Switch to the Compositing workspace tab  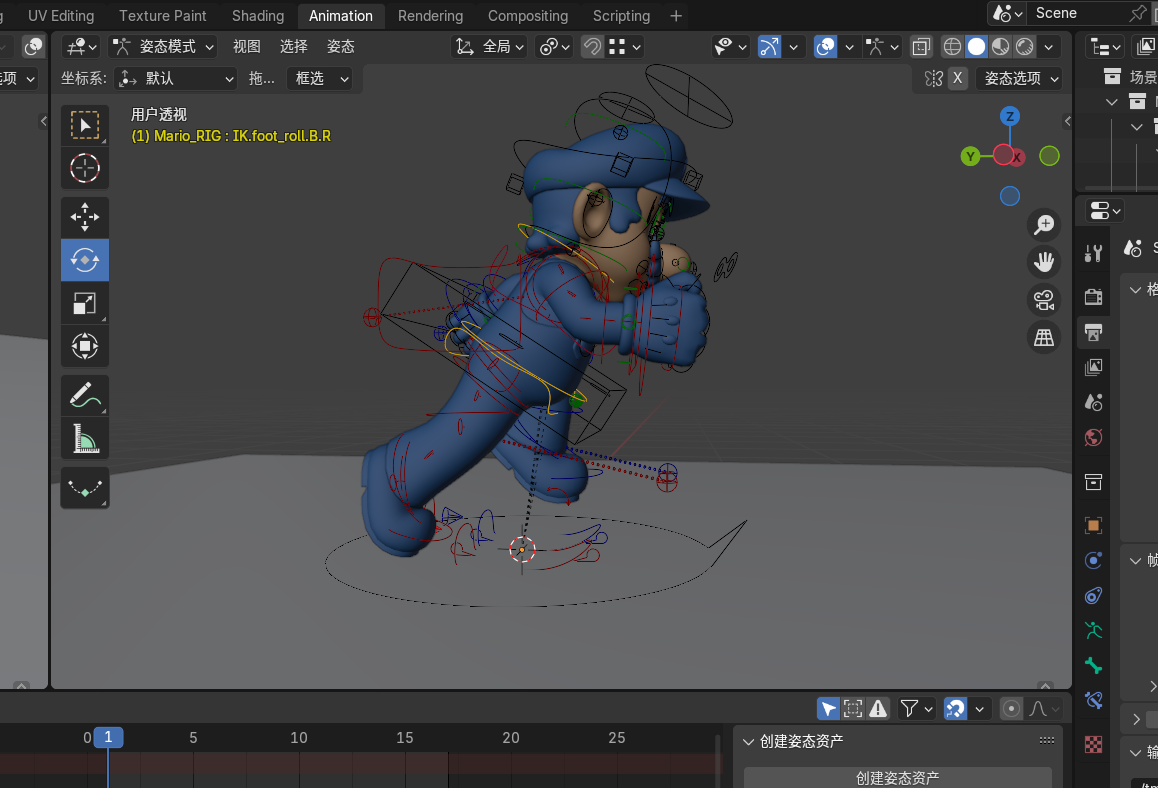(528, 16)
